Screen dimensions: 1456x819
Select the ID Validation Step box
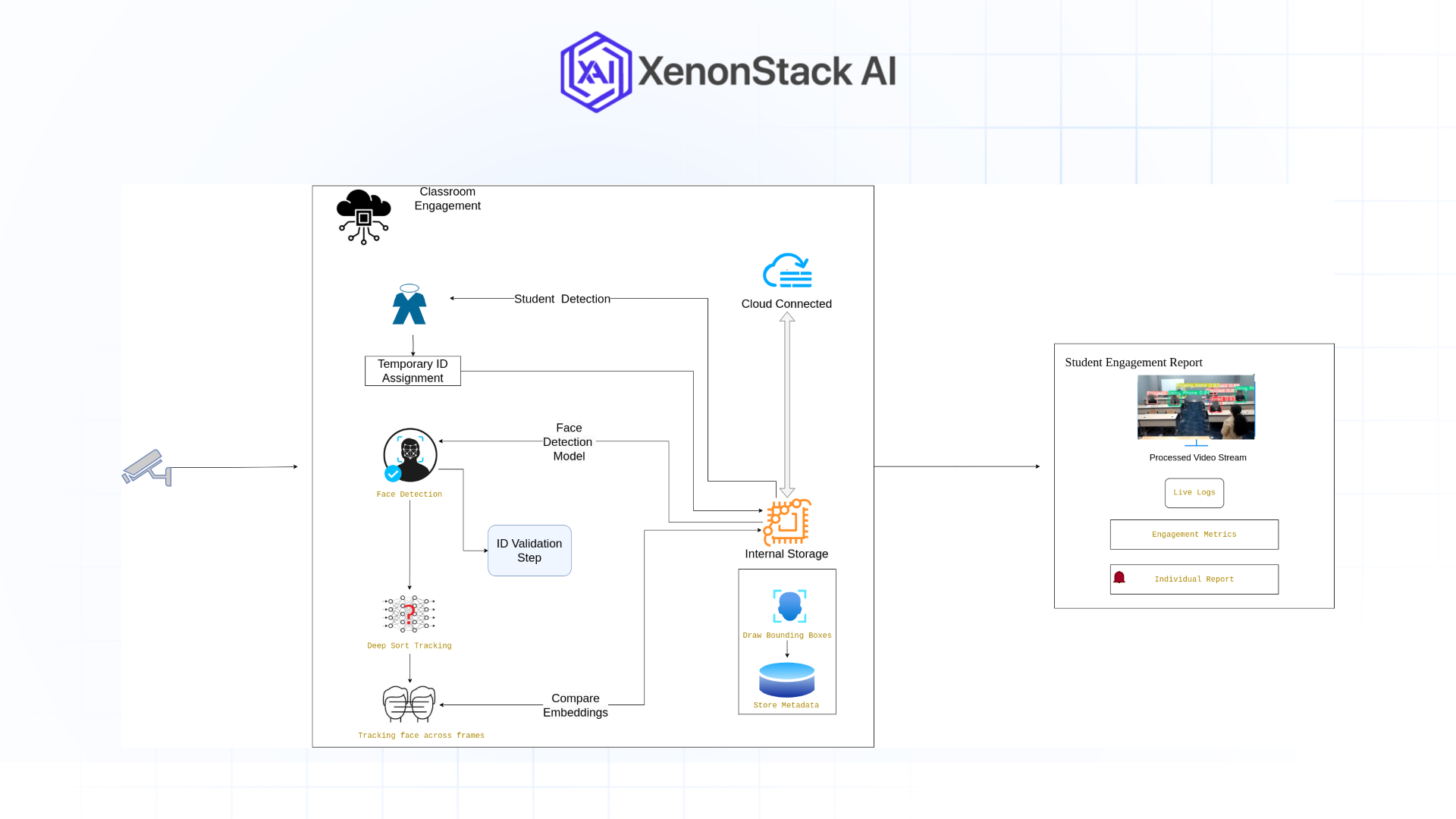(529, 551)
